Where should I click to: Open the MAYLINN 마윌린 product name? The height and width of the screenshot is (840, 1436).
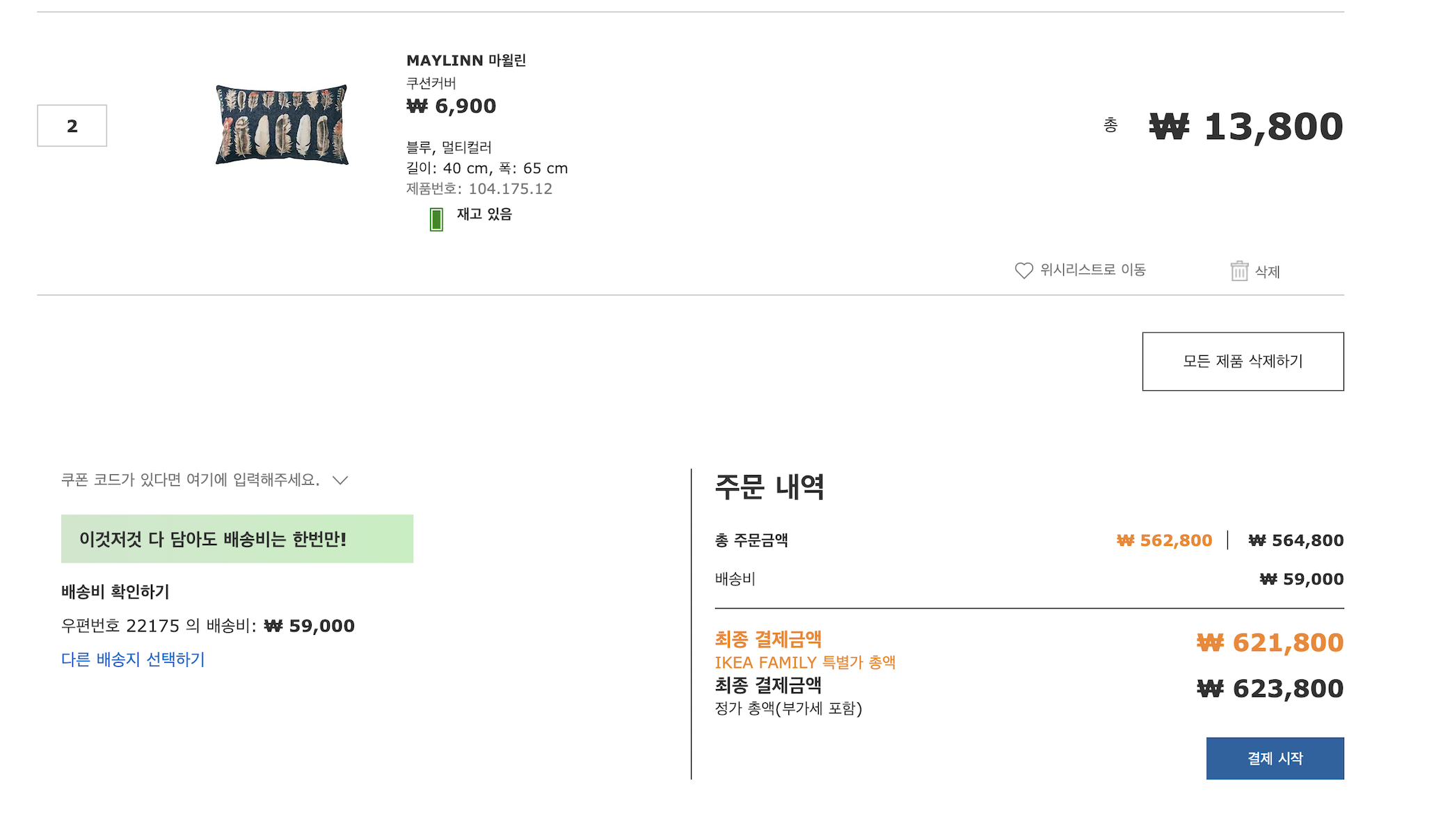pos(466,60)
